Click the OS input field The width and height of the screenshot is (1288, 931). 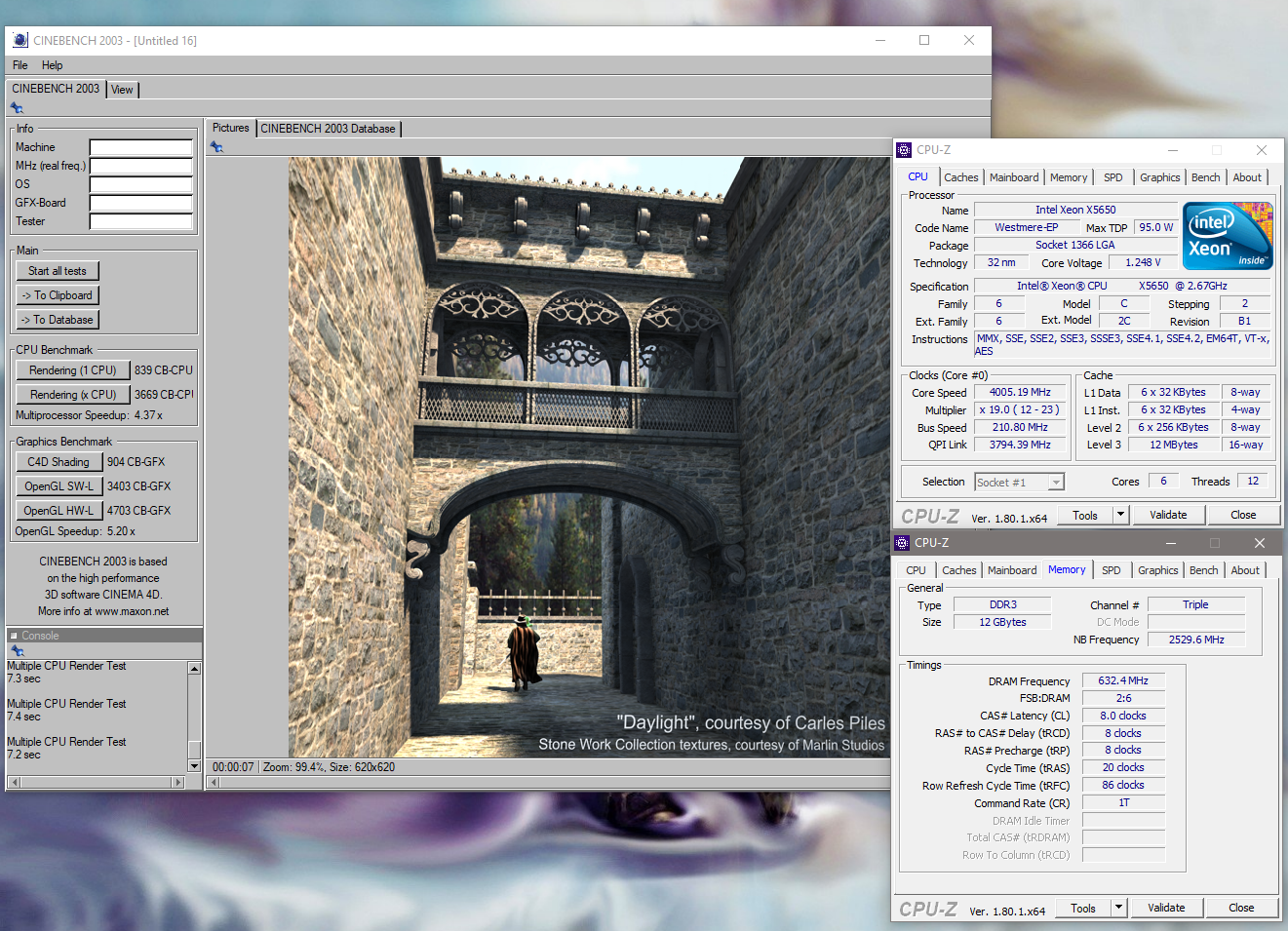click(141, 184)
